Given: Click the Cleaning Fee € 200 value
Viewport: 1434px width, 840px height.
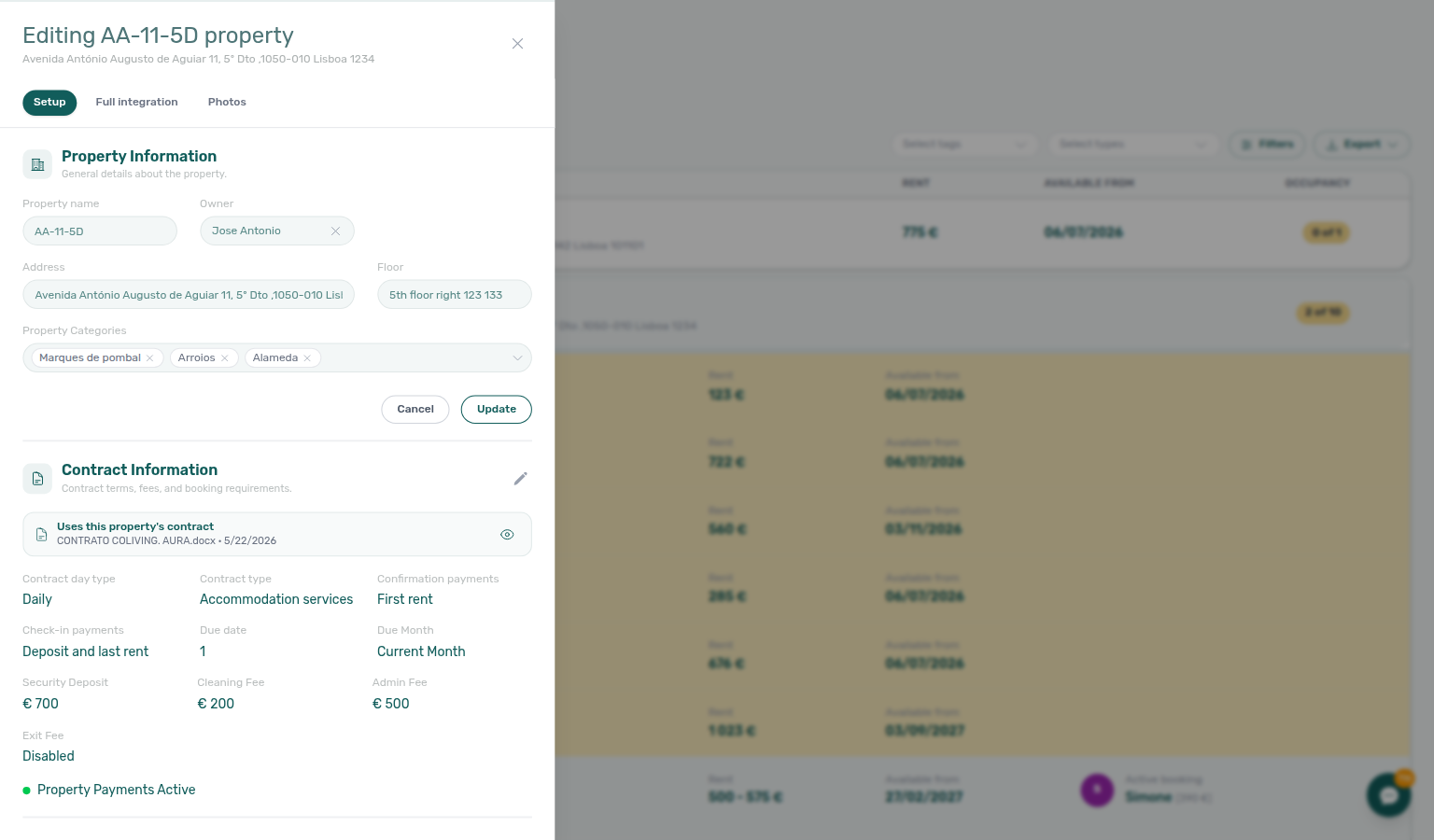Looking at the screenshot, I should coord(216,705).
